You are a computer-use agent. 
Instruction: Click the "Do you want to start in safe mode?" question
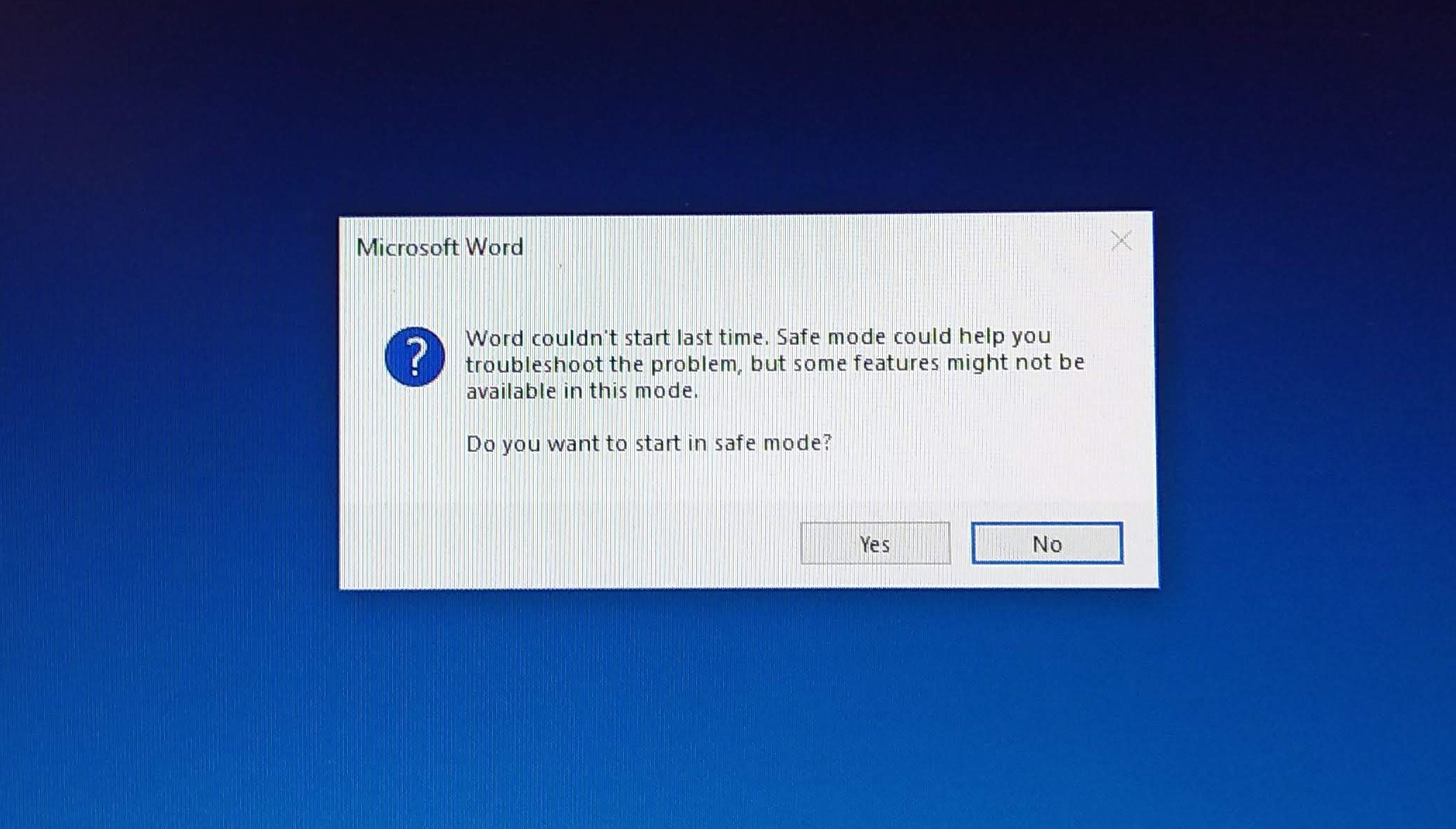648,443
